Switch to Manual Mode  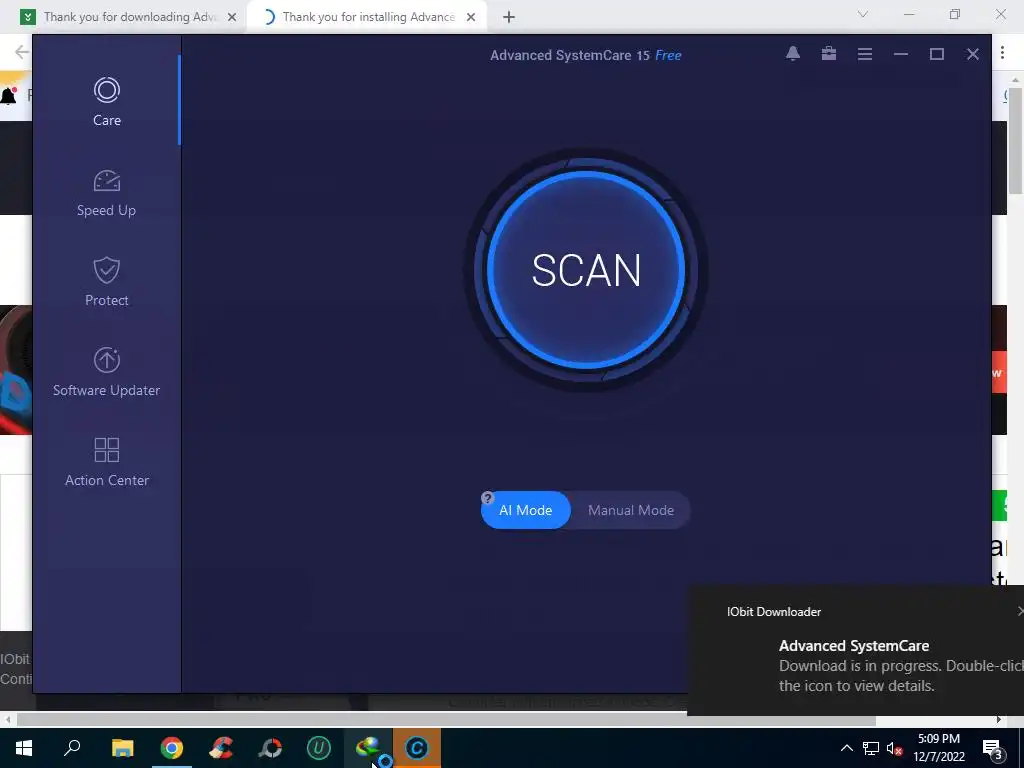tap(631, 510)
